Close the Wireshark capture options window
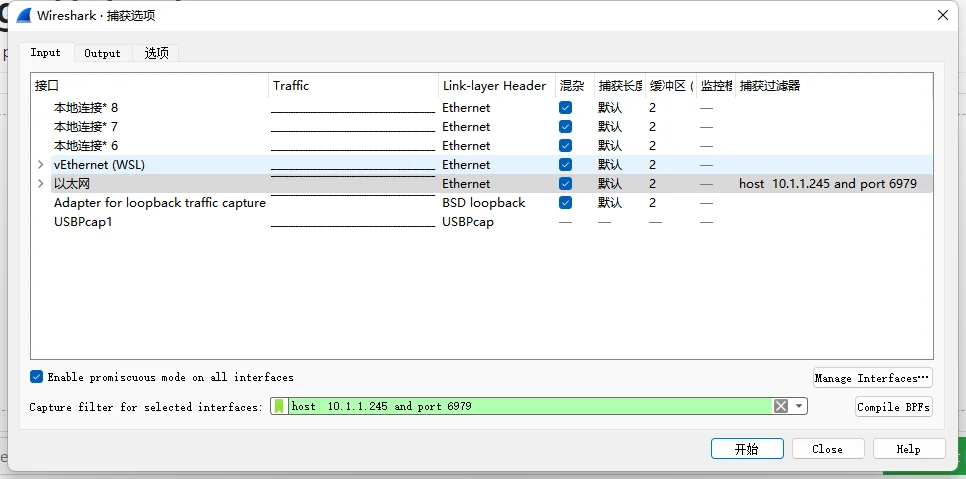This screenshot has height=479, width=966. [943, 16]
